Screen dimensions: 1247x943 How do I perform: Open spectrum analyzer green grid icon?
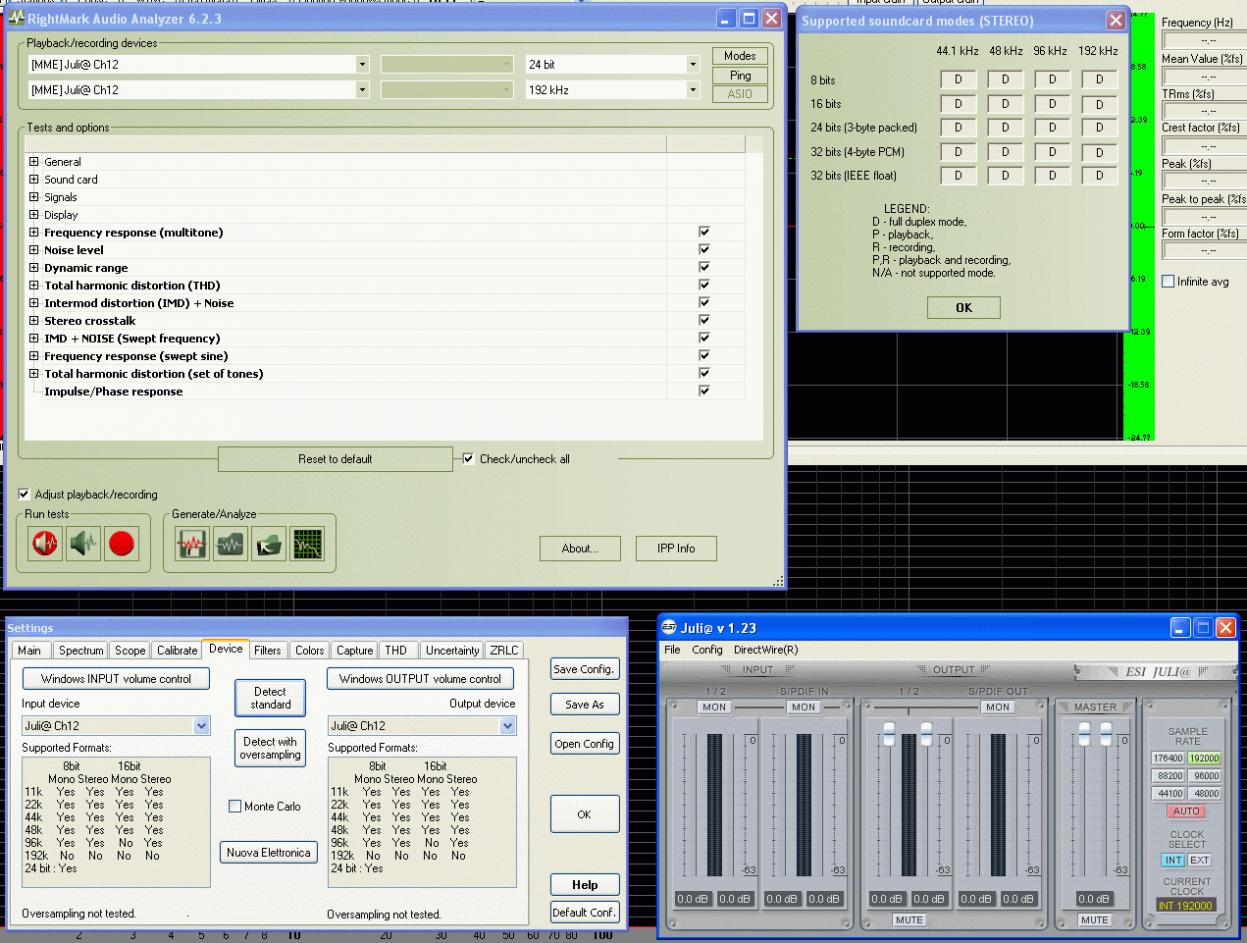coord(307,544)
